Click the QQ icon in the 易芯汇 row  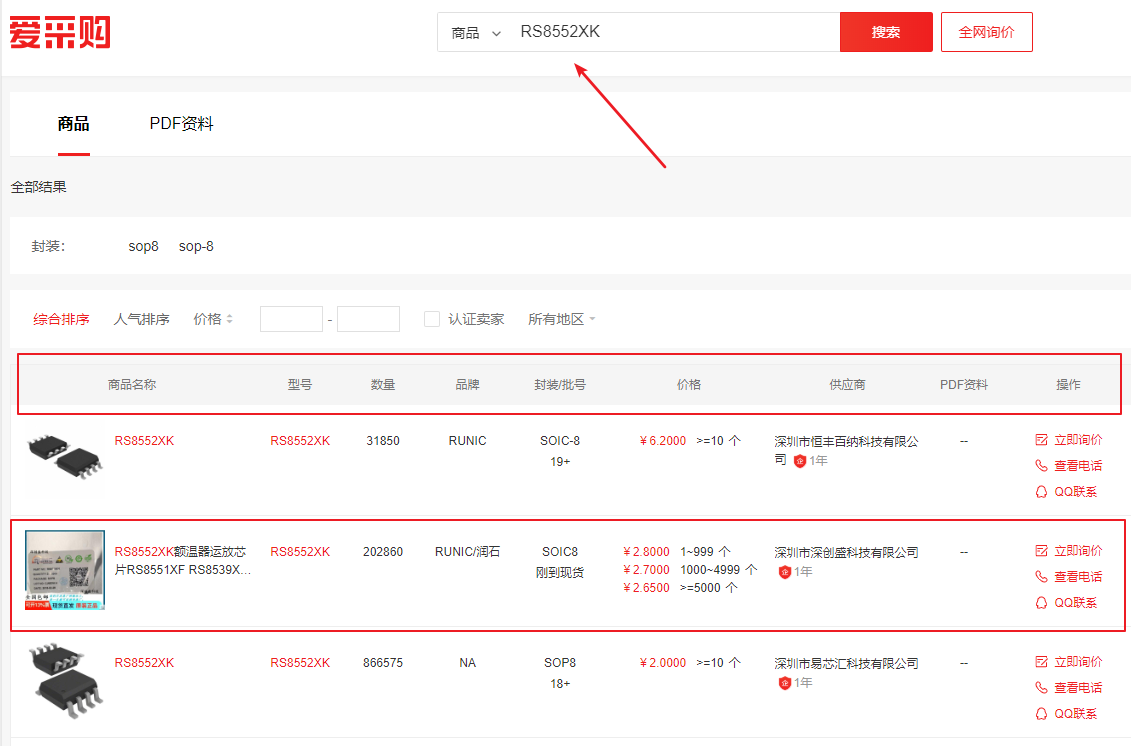click(x=1041, y=714)
